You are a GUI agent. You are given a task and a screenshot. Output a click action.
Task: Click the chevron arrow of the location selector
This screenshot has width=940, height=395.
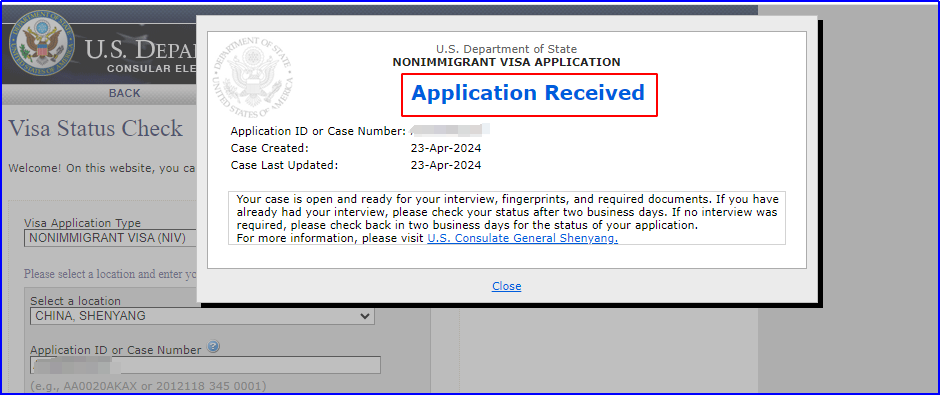[364, 316]
